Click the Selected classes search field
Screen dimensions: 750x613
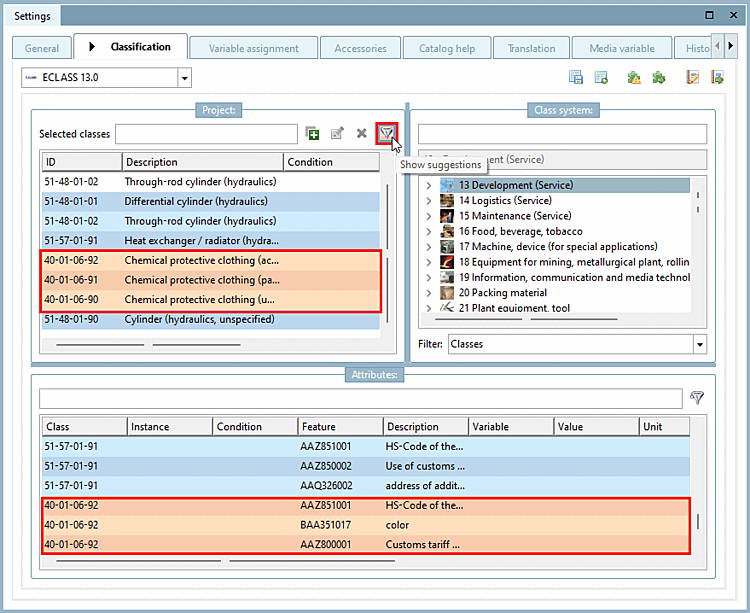[206, 134]
